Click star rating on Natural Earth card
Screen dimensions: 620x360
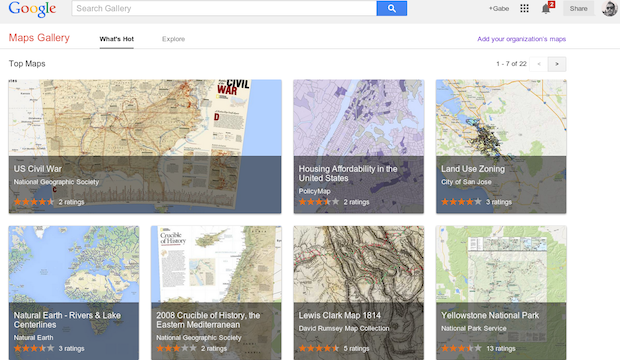point(34,349)
